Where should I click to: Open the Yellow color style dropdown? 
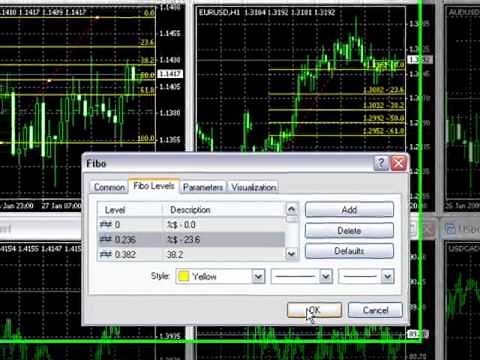coord(220,276)
